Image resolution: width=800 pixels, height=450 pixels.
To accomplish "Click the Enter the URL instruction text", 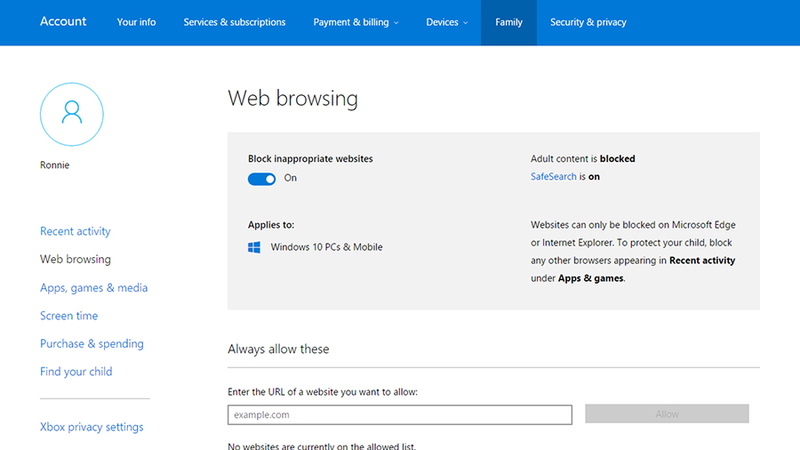I will click(x=322, y=392).
